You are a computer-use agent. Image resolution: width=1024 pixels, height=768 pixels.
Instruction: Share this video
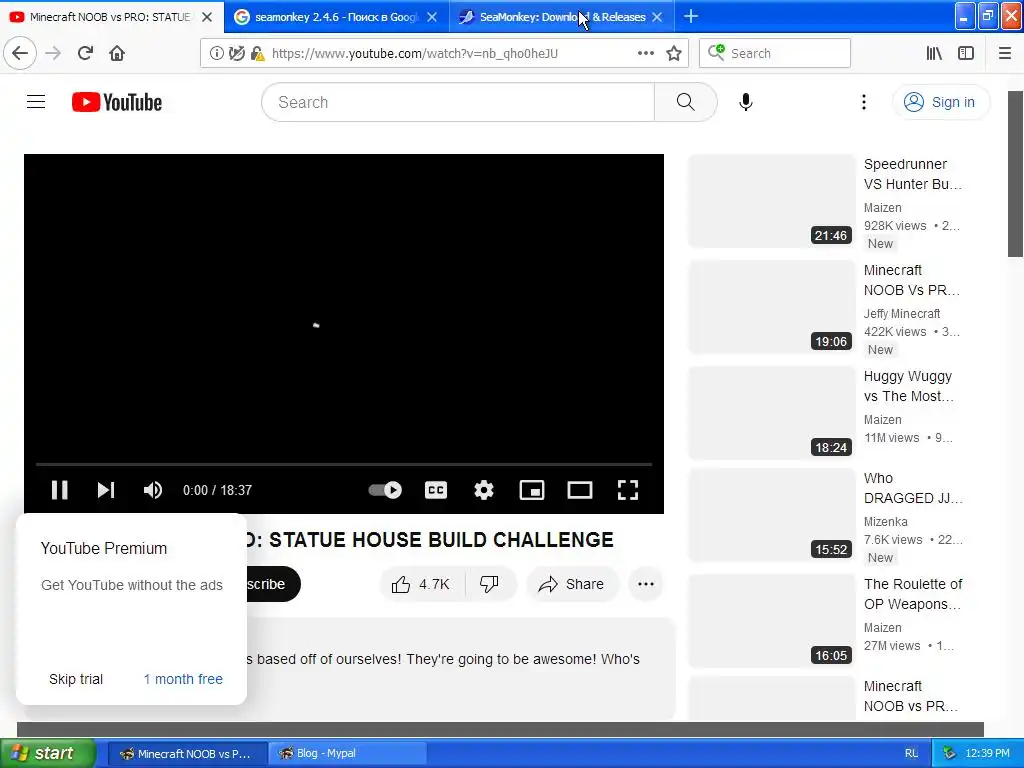pos(571,584)
